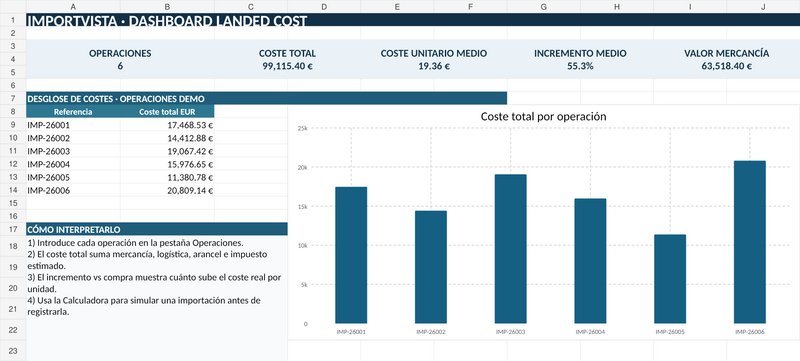The width and height of the screenshot is (800, 361).
Task: Select column H header
Action: tap(617, 6)
